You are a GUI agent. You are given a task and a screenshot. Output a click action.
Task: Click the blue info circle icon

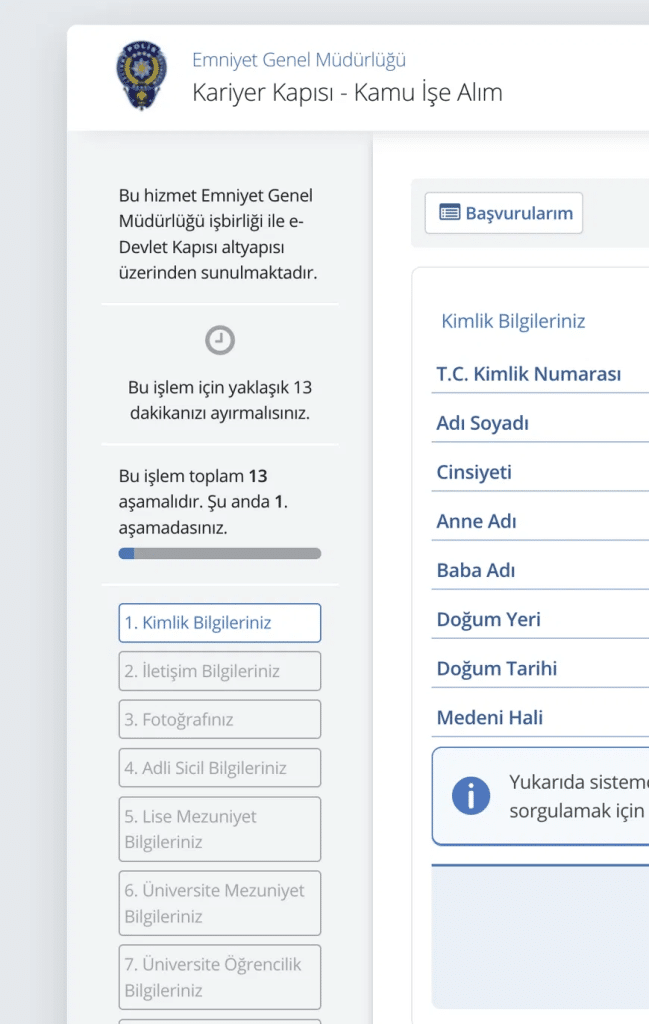(x=471, y=795)
